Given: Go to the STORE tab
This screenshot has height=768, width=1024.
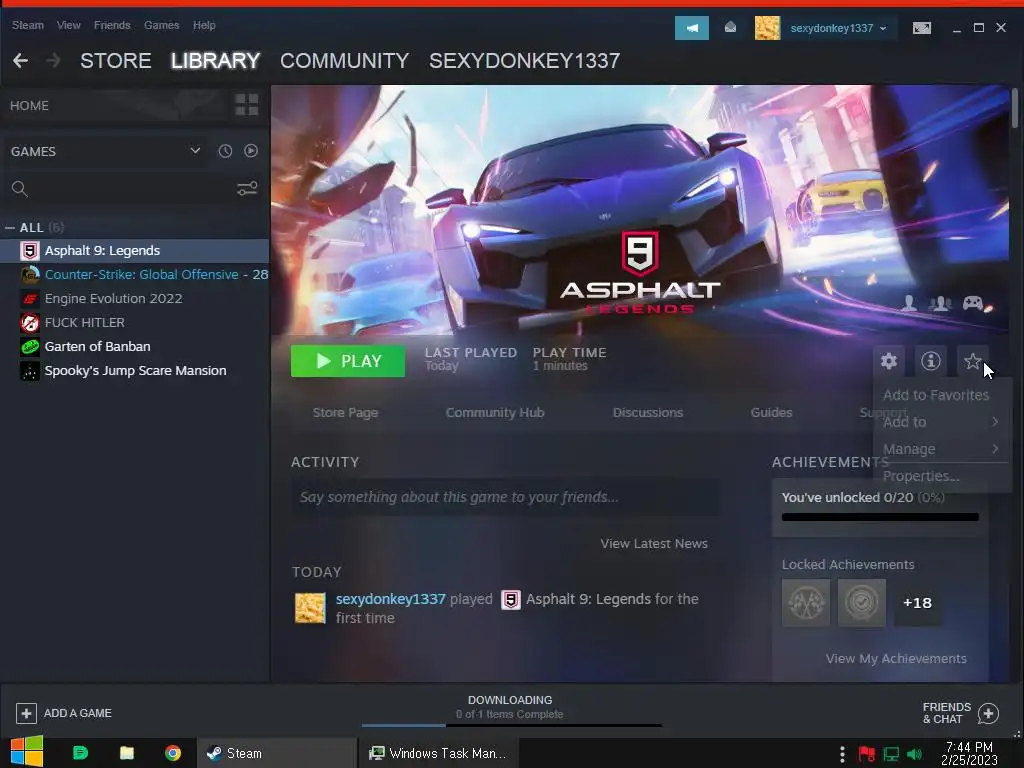Looking at the screenshot, I should pyautogui.click(x=116, y=61).
